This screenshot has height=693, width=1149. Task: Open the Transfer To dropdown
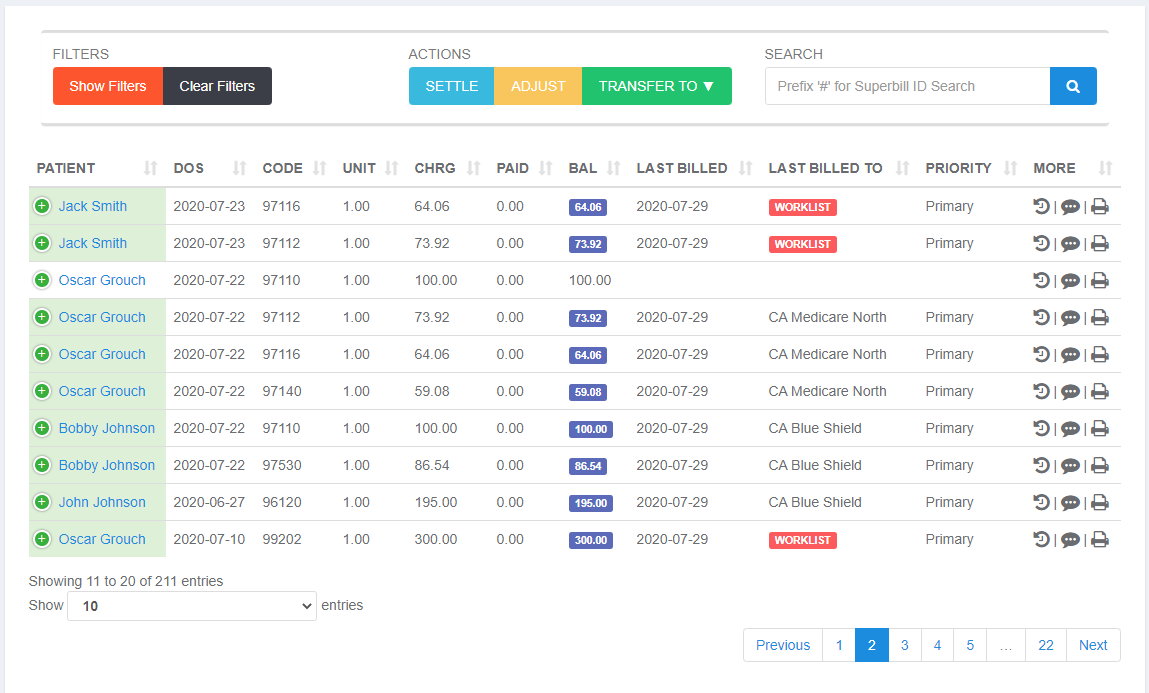coord(657,86)
